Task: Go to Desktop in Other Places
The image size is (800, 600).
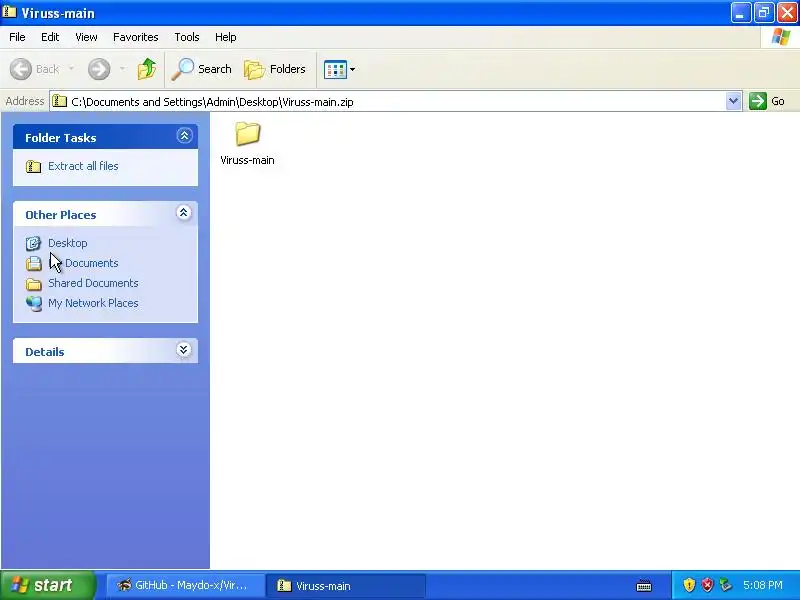Action: [68, 243]
